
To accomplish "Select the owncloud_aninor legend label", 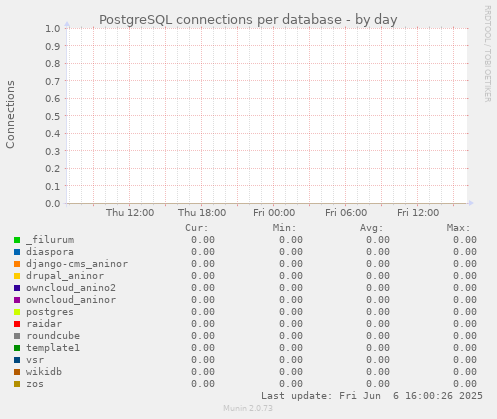I will point(71,300).
